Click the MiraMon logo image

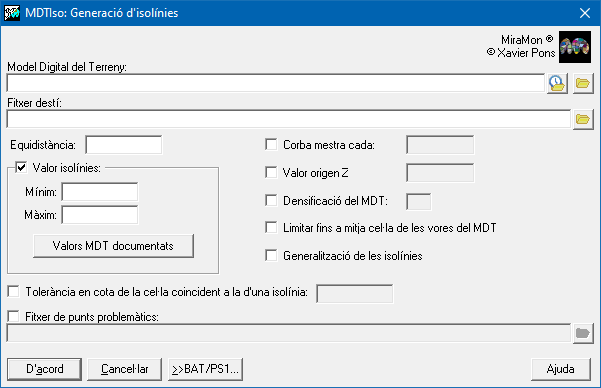point(575,47)
